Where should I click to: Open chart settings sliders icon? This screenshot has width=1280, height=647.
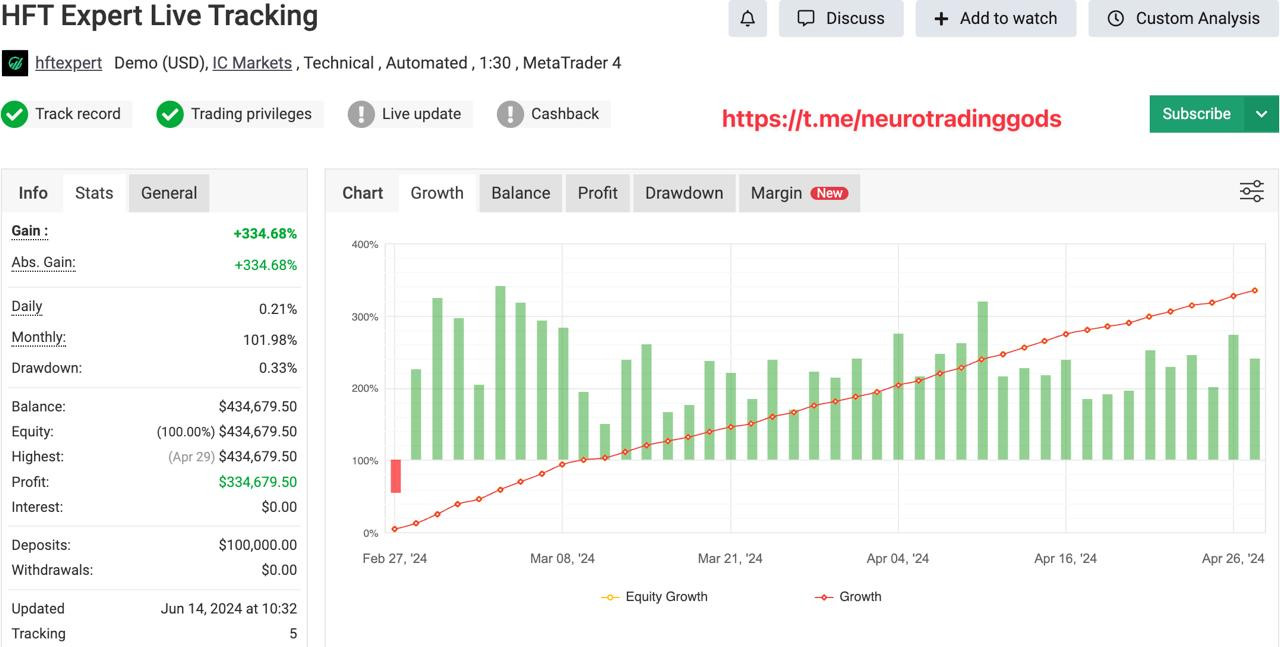1251,192
